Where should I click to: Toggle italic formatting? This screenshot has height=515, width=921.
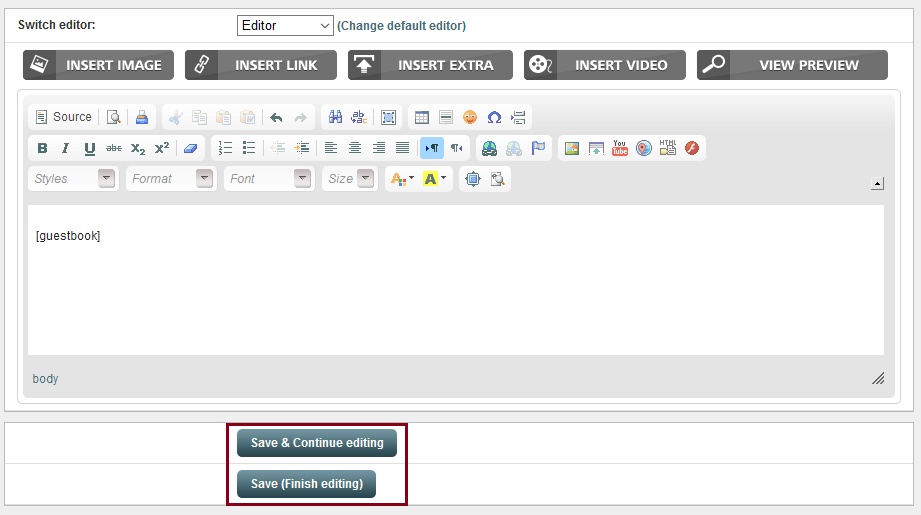66,148
